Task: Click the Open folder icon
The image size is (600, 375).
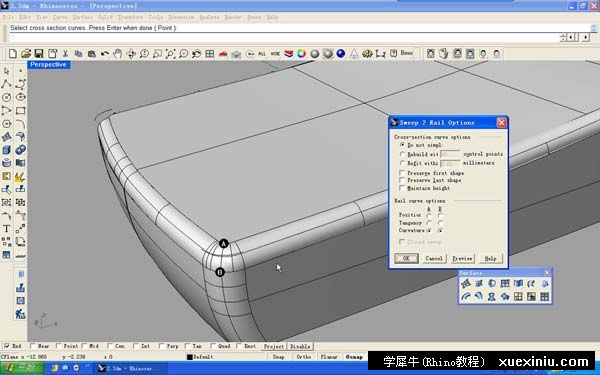Action: coord(26,54)
